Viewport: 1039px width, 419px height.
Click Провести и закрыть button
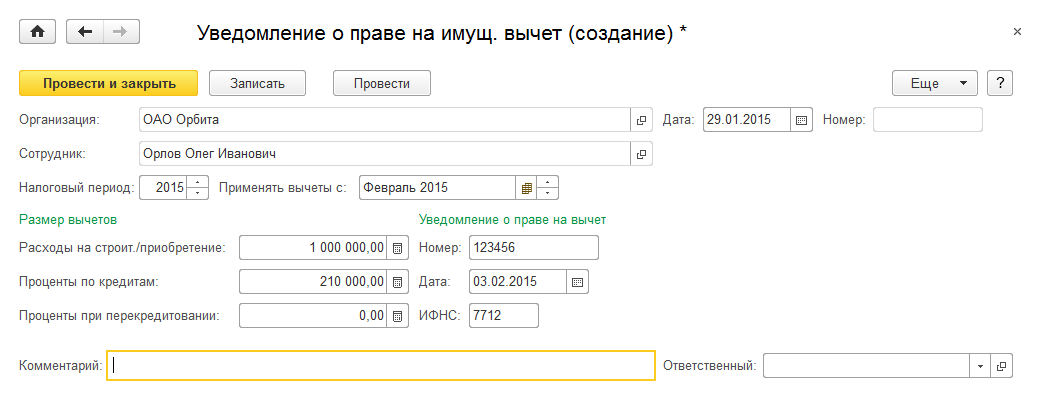109,83
